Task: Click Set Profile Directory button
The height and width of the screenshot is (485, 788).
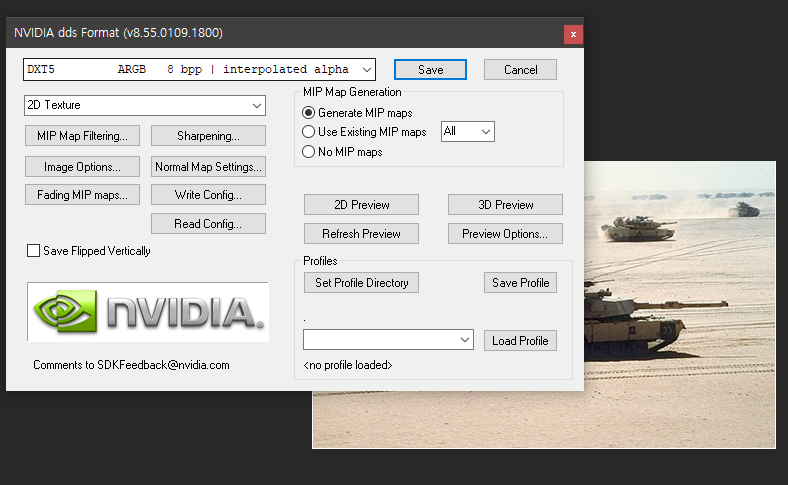Action: 361,282
